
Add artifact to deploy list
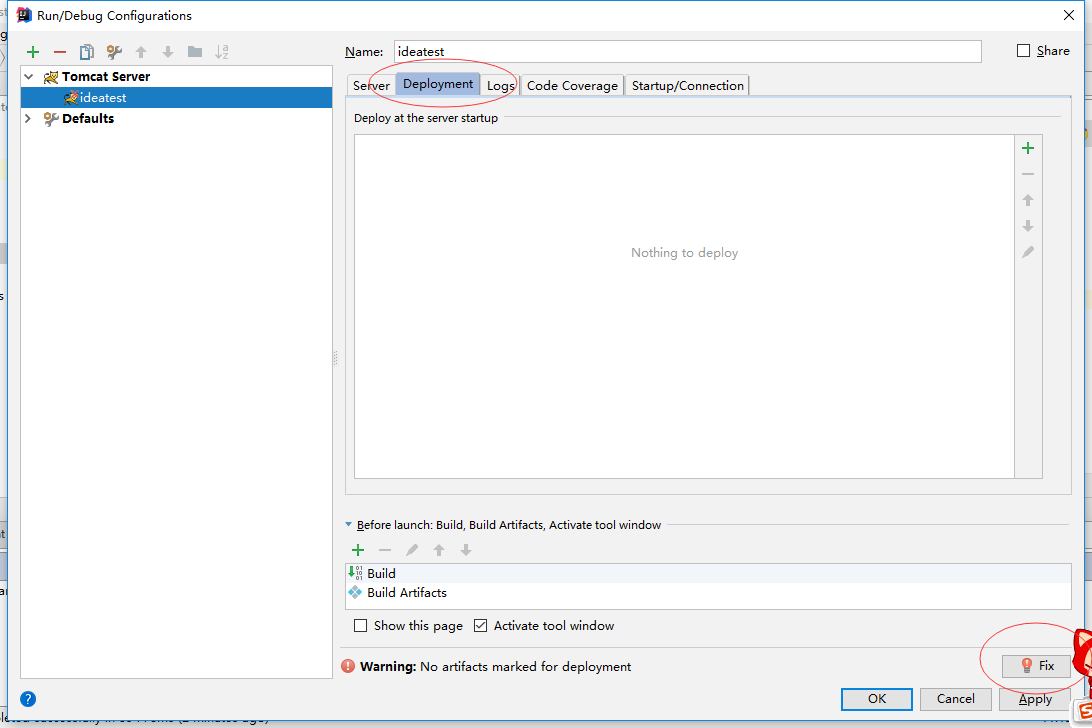point(1027,148)
